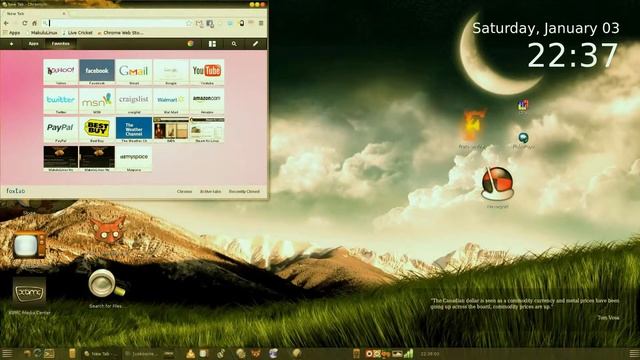This screenshot has height=360, width=640.
Task: Go to the browser home page icon
Action: (x=34, y=23)
